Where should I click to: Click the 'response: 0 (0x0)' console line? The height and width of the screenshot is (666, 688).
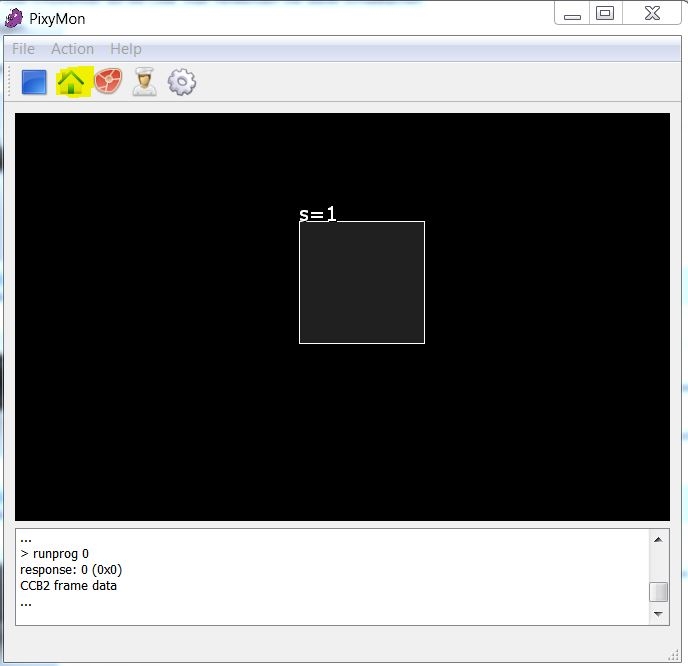coord(71,570)
